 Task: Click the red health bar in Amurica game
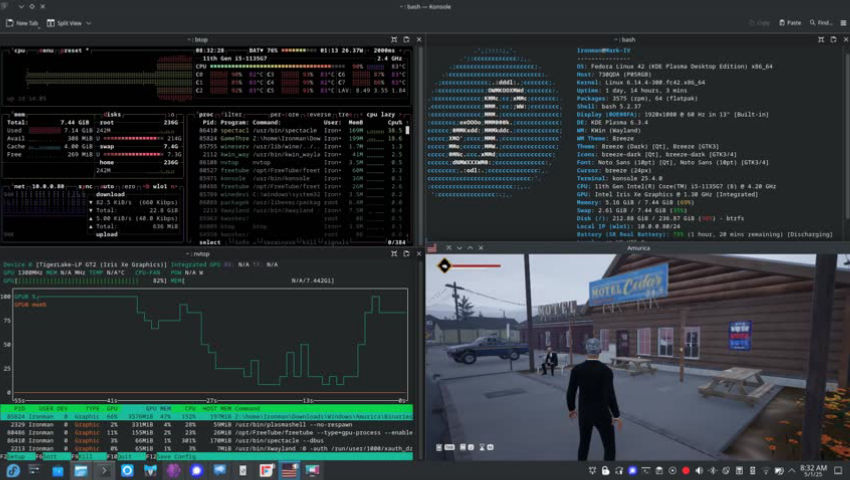coord(476,266)
